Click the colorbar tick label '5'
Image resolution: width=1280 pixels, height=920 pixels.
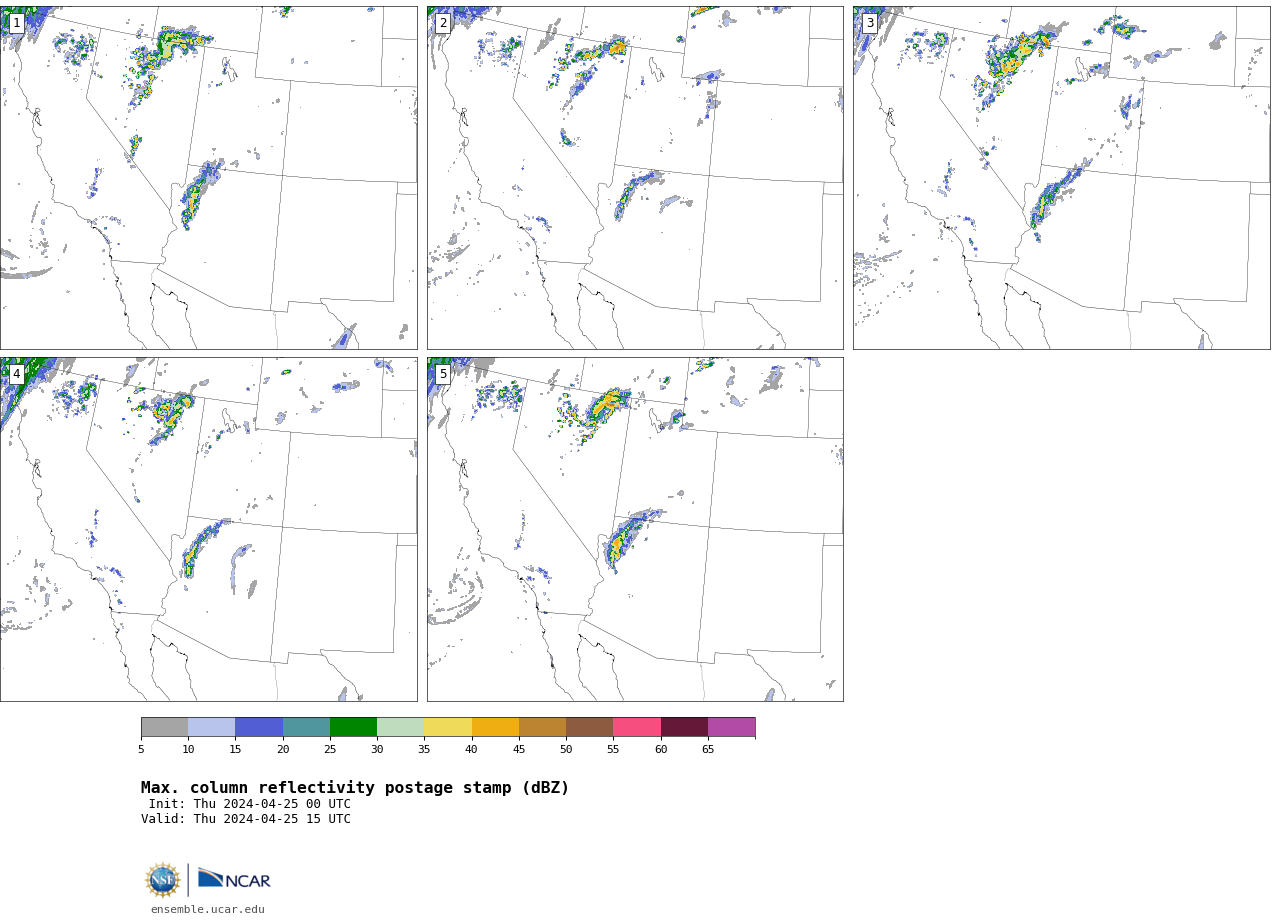pos(141,750)
